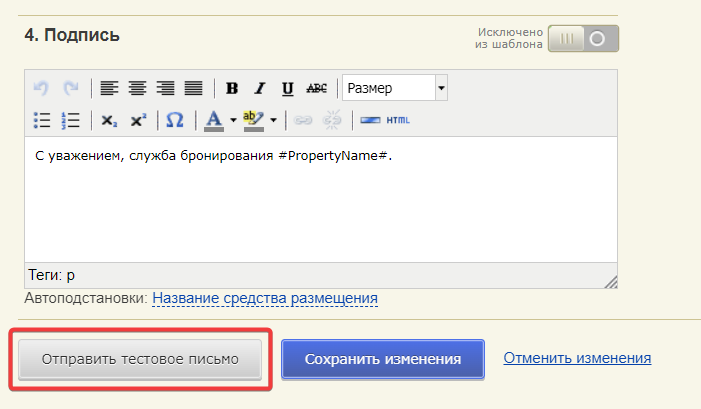The width and height of the screenshot is (701, 409).
Task: Open the HTML source editor
Action: point(398,120)
